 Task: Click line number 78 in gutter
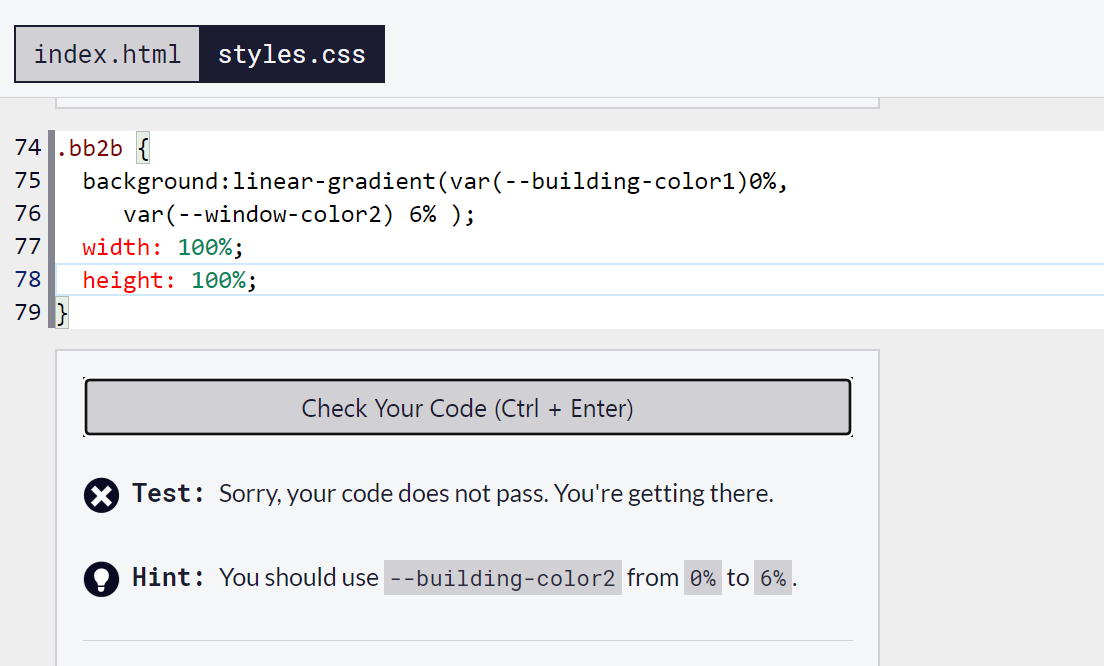28,280
